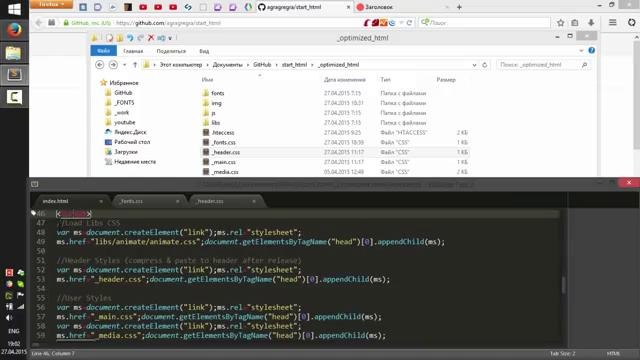This screenshot has width=640, height=360.
Task: Open the Firefox bookmarks list icon
Action: coord(575,23)
